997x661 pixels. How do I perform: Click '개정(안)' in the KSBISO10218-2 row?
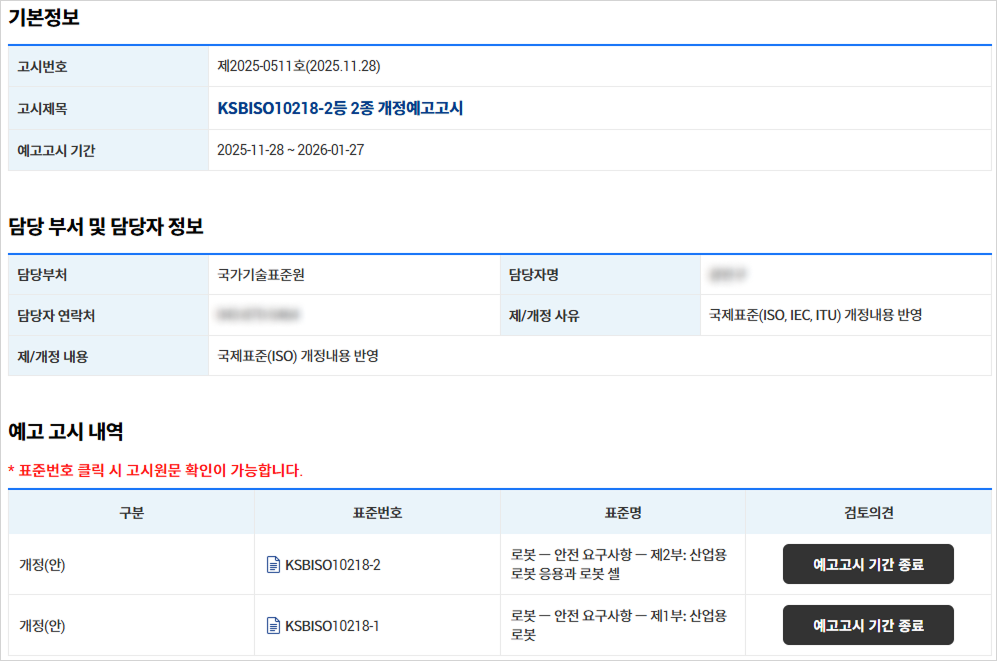tap(42, 564)
